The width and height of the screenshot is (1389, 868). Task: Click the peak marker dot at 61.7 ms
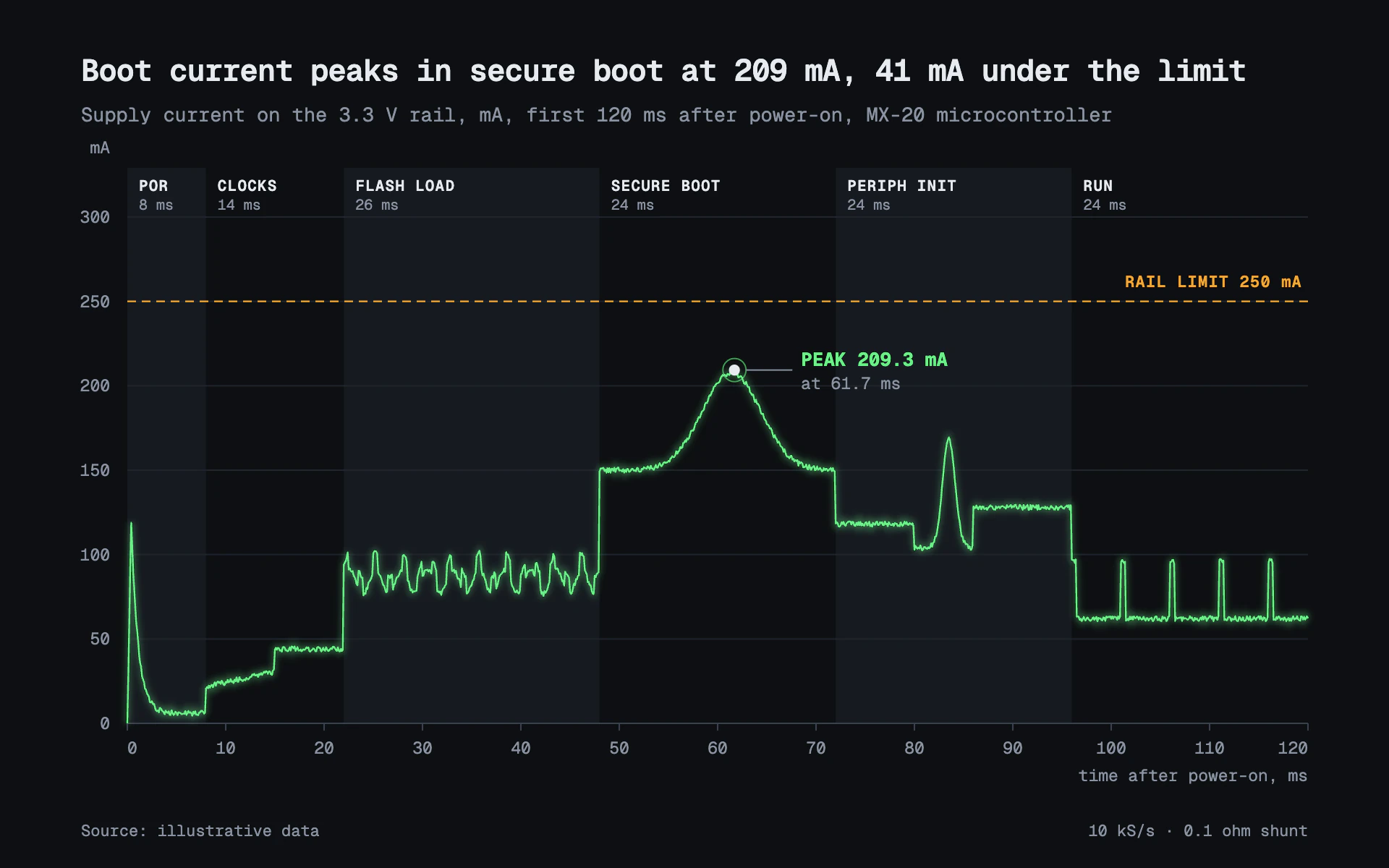point(734,370)
